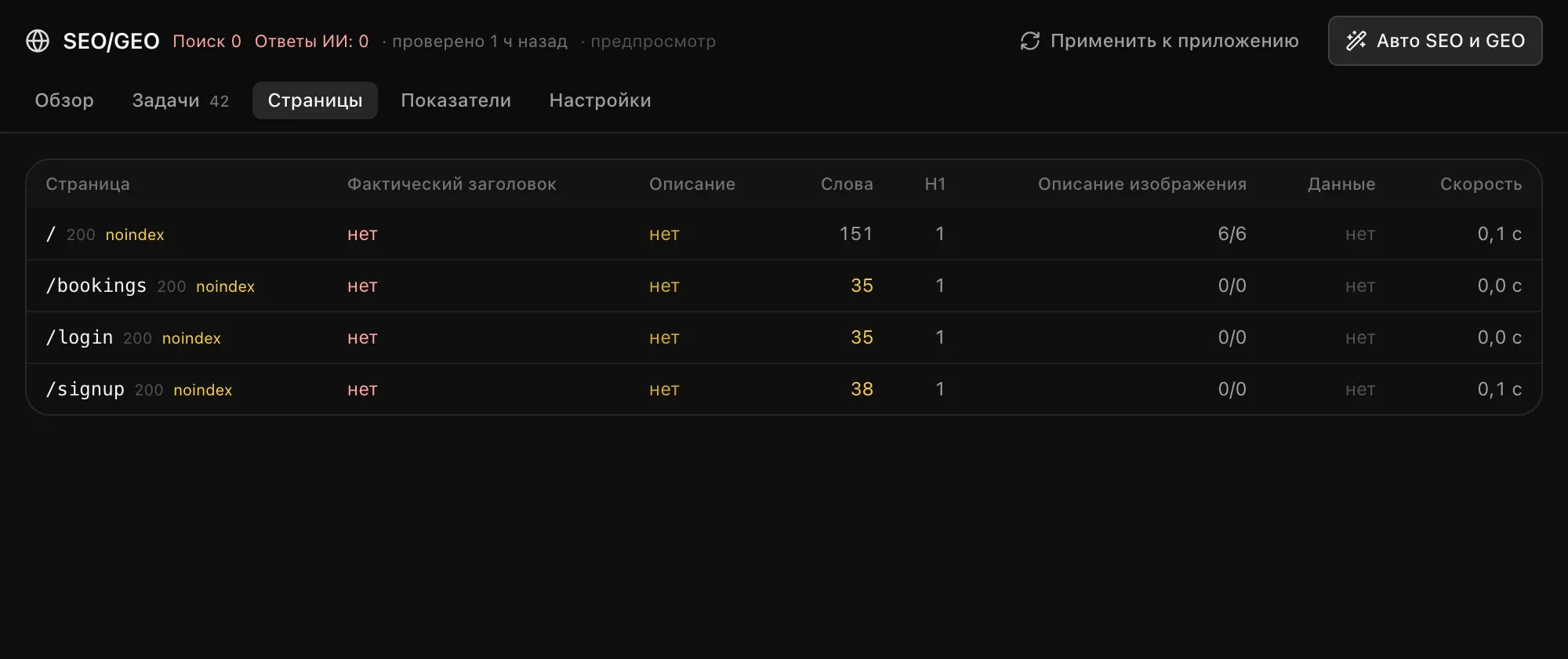This screenshot has width=1568, height=659.
Task: Click the Применить к приложению button
Action: (1160, 41)
